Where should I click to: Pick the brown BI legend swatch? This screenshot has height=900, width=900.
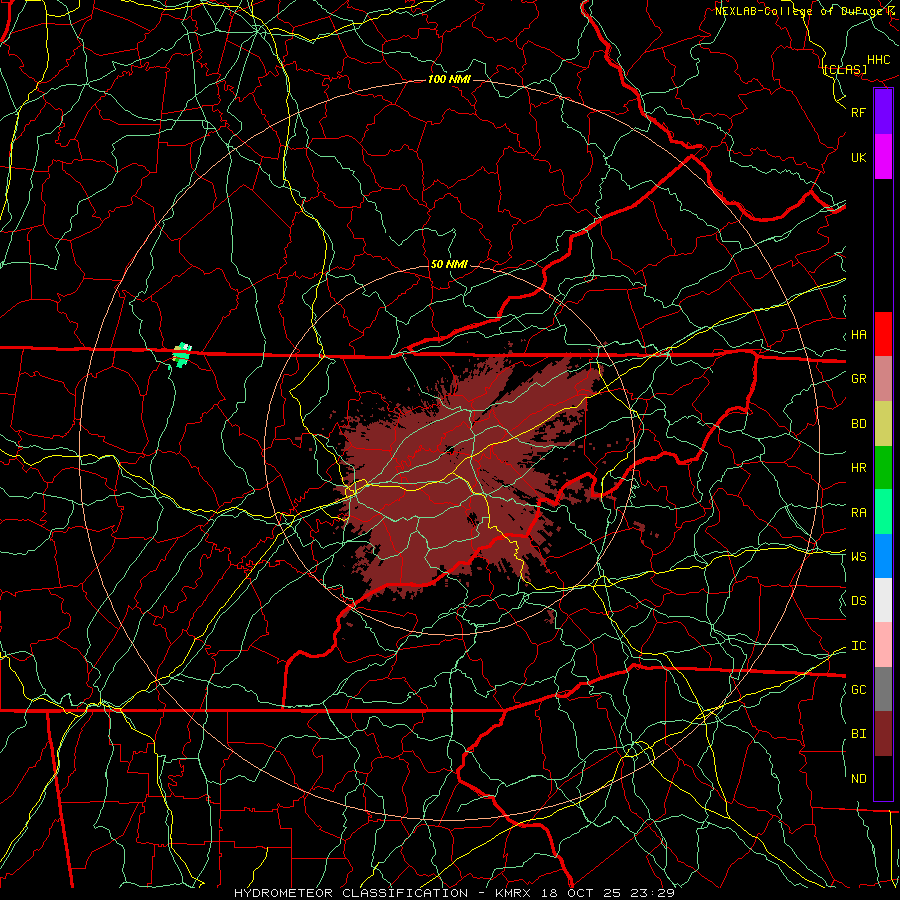(x=883, y=734)
